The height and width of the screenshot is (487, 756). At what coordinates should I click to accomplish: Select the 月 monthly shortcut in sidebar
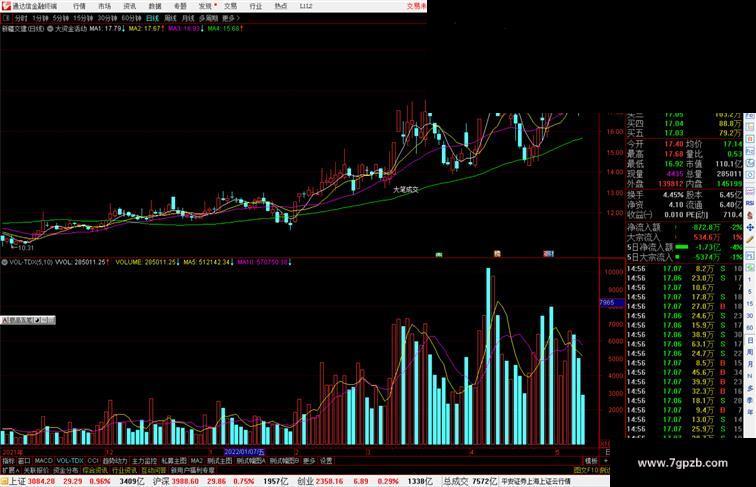(750, 364)
